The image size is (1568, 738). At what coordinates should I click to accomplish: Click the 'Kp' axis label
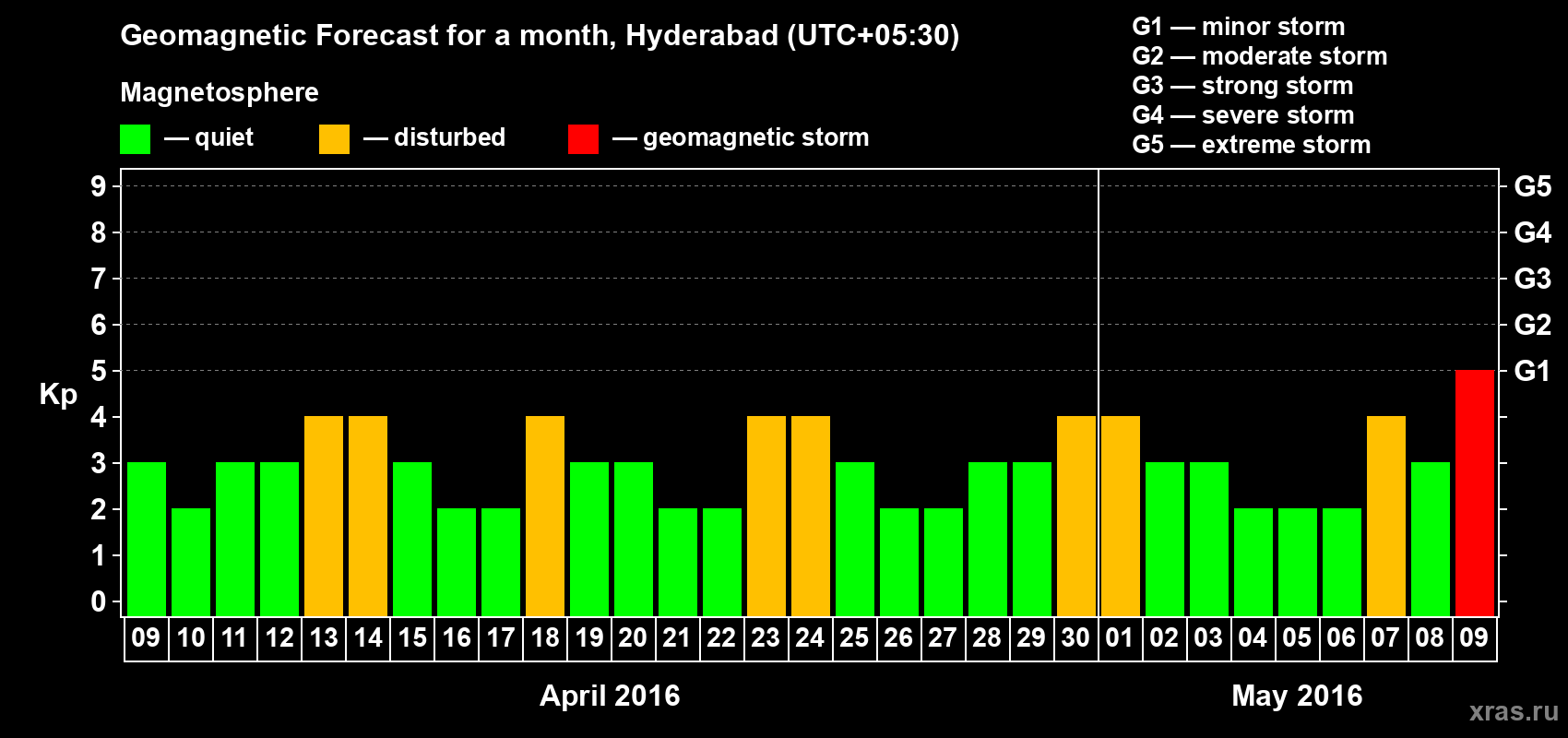[x=58, y=395]
